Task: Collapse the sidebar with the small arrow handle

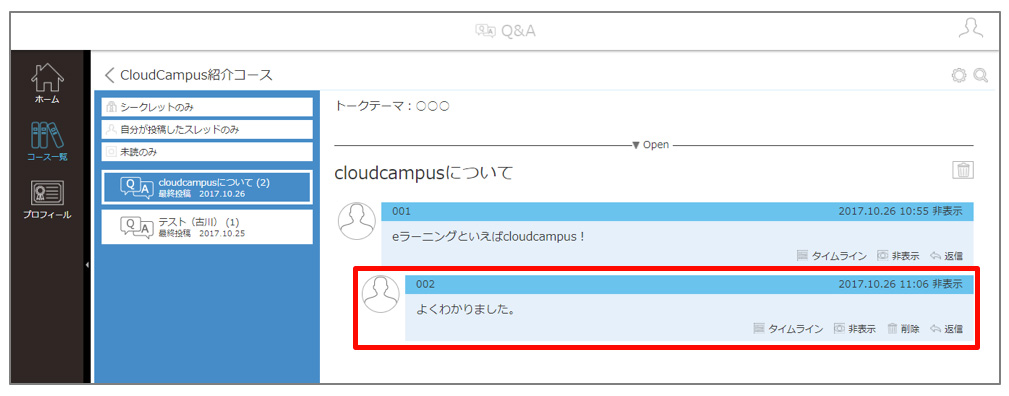Action: (87, 264)
